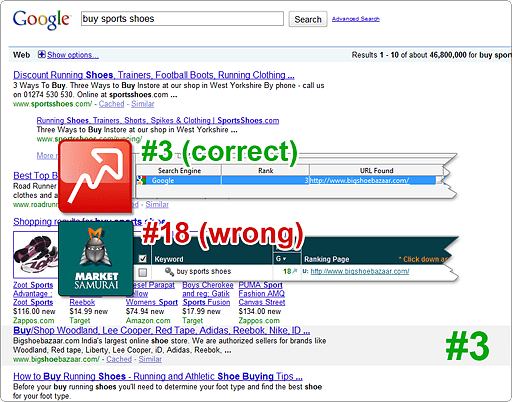Click the search box containing buy sports shoes
The height and width of the screenshot is (402, 512).
point(182,19)
